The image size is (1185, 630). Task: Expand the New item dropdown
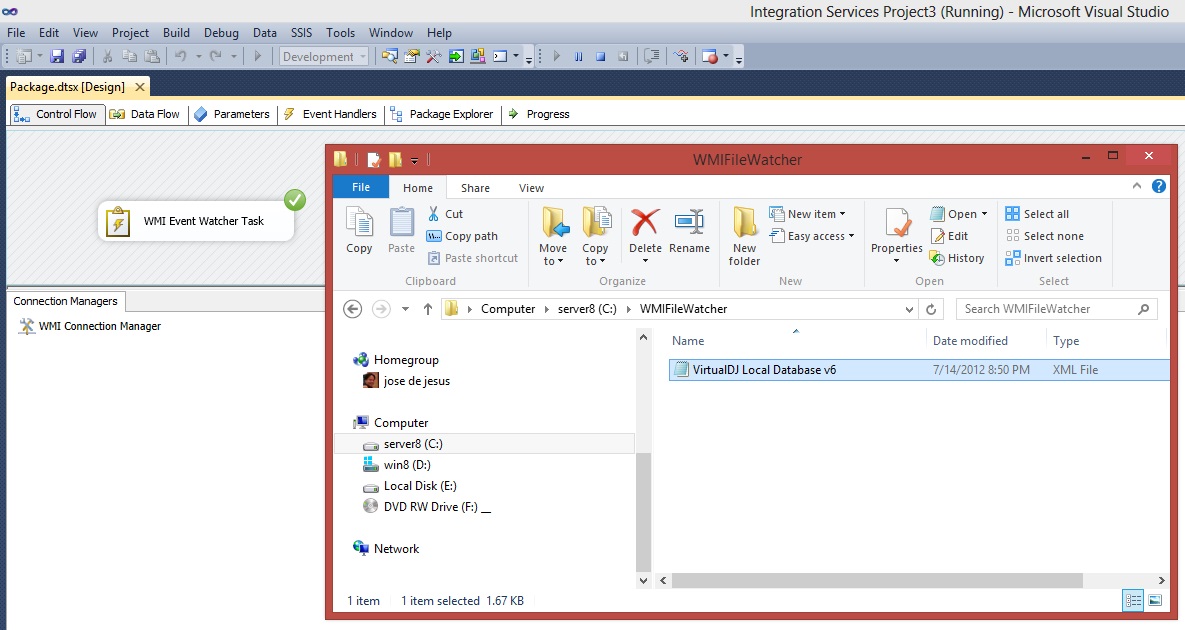(x=843, y=214)
